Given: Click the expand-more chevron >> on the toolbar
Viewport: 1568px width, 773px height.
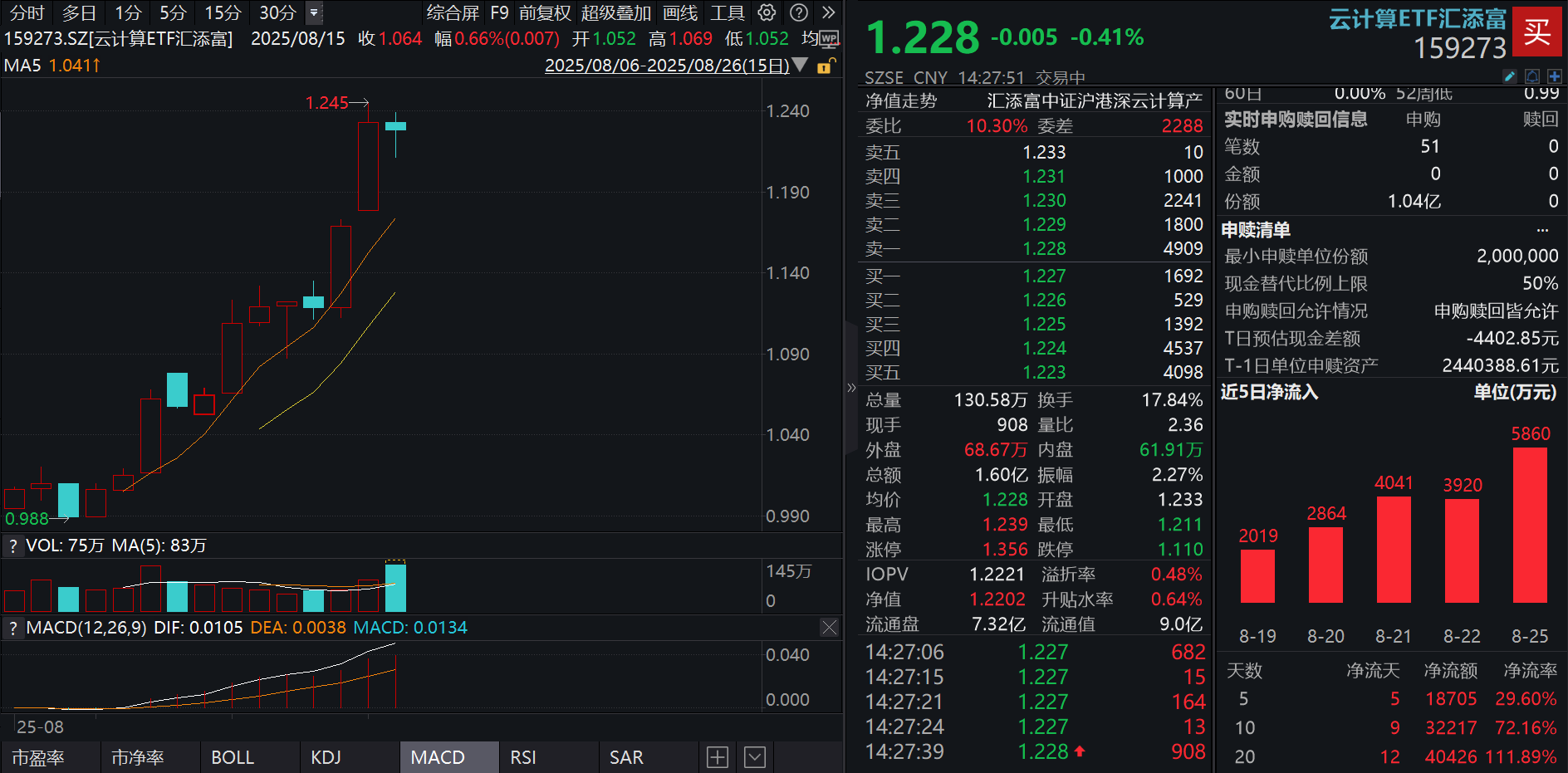Looking at the screenshot, I should 827,12.
